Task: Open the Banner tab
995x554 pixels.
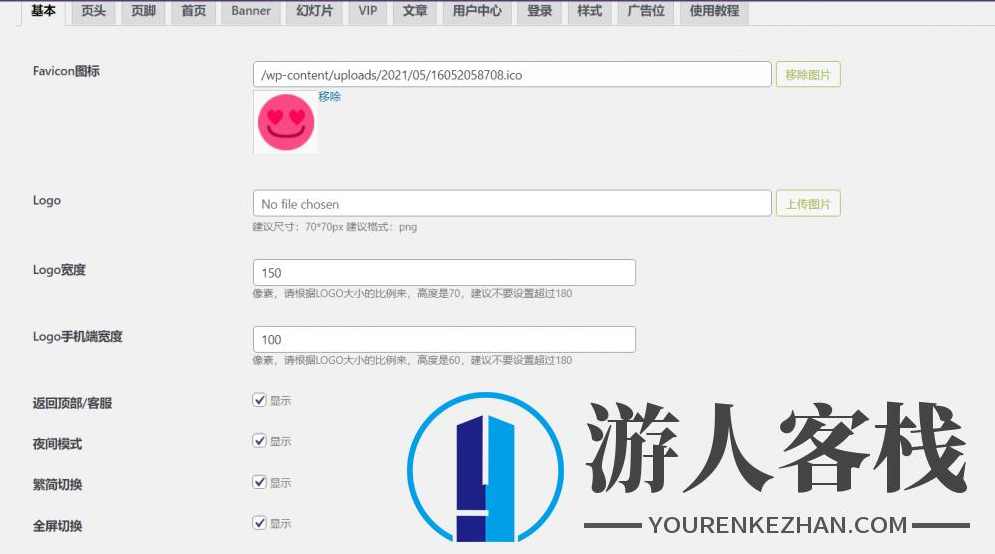Action: pyautogui.click(x=251, y=11)
